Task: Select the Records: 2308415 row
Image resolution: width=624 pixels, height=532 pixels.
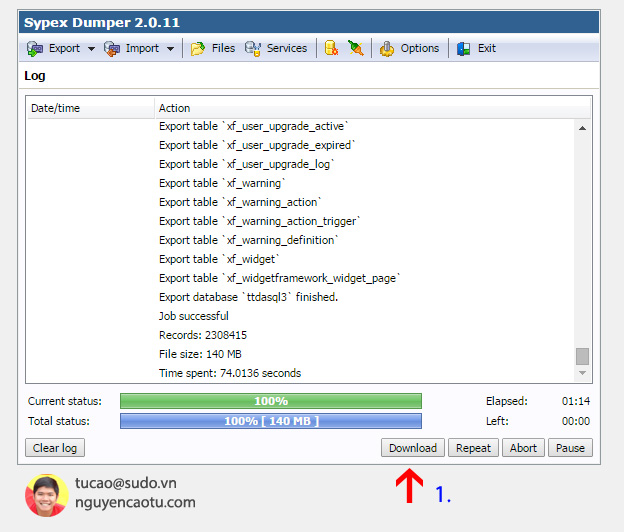Action: pyautogui.click(x=300, y=335)
